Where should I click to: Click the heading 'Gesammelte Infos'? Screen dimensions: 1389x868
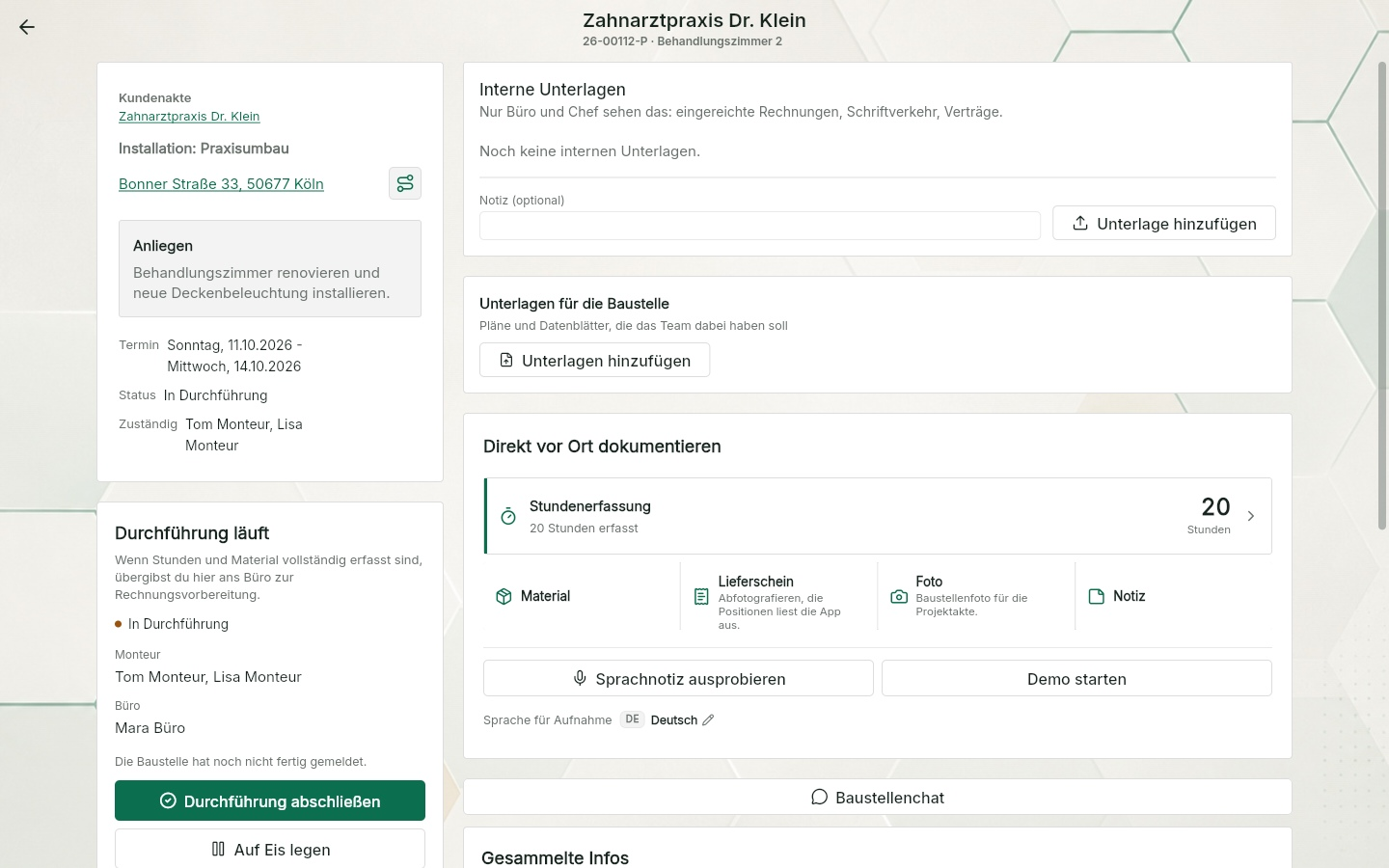pyautogui.click(x=555, y=857)
